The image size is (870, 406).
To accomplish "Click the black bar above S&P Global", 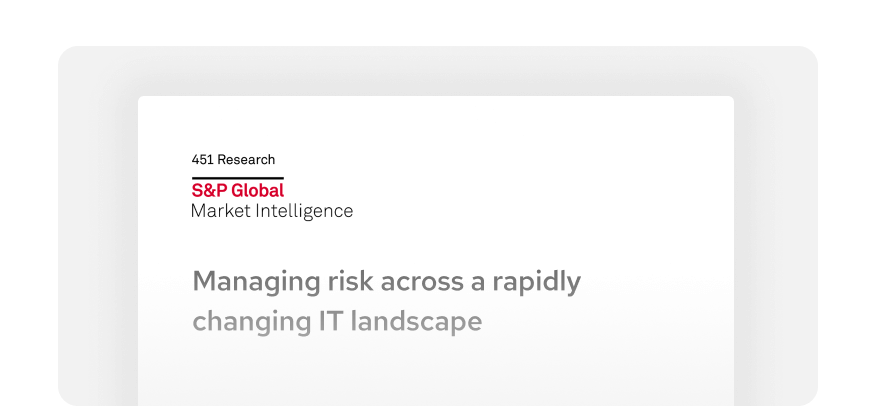I will point(238,177).
